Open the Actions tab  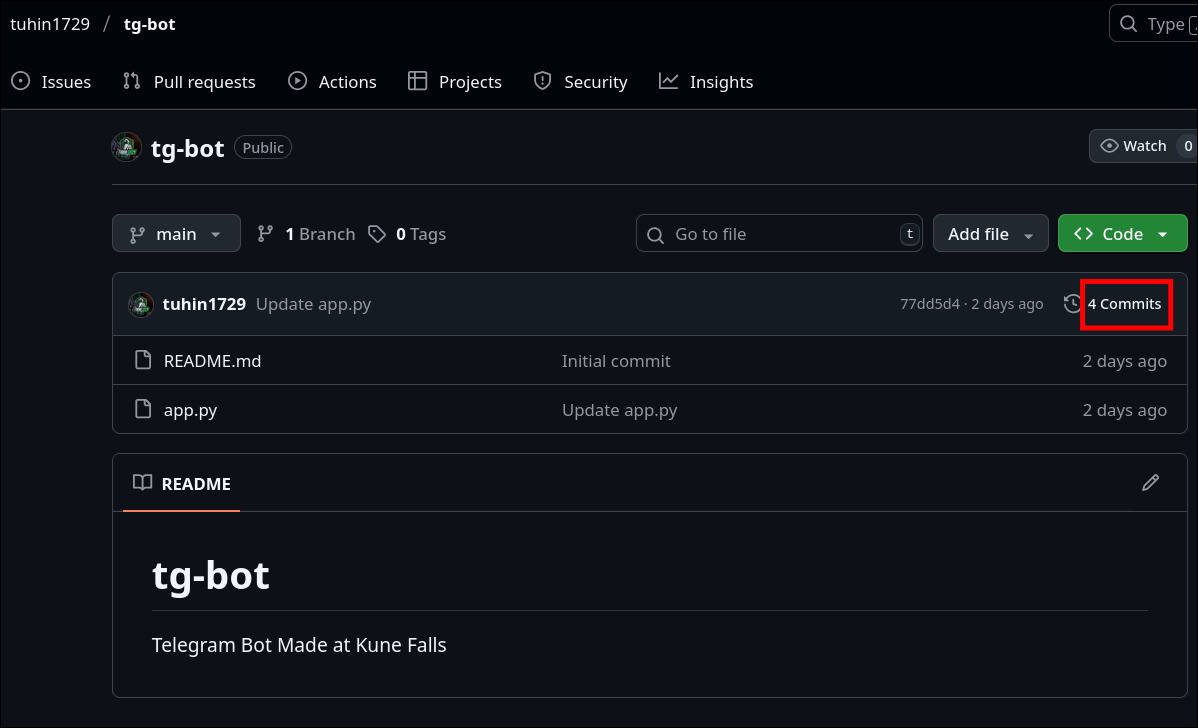[x=332, y=82]
